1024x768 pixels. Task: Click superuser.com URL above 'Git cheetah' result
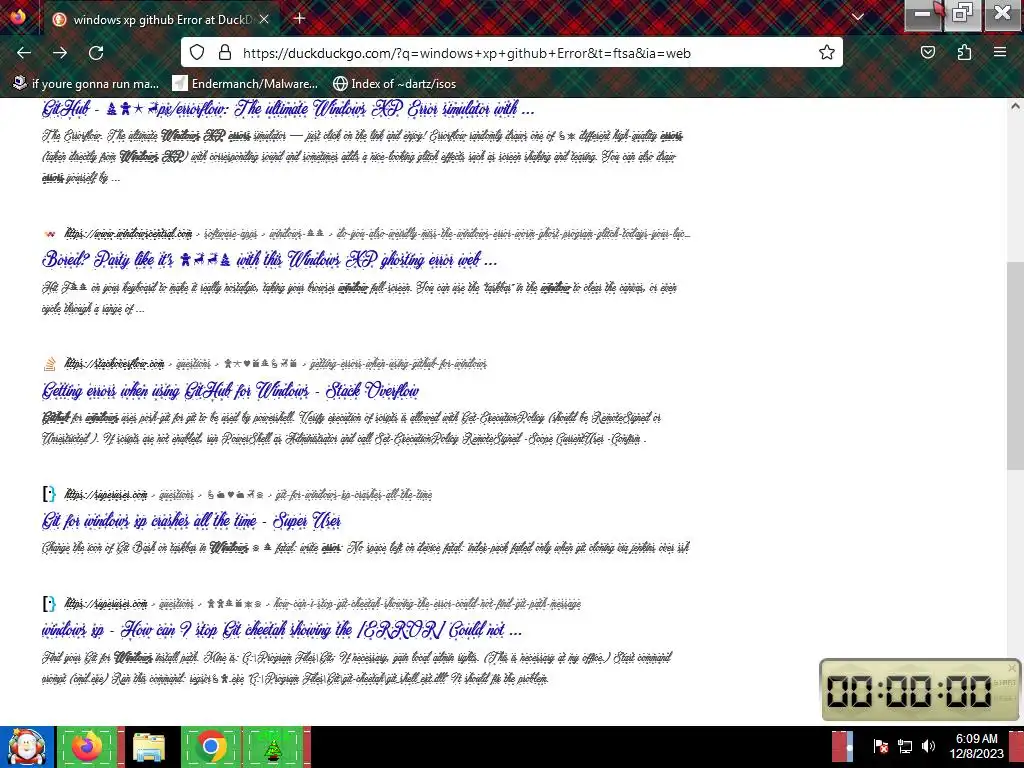pos(106,603)
